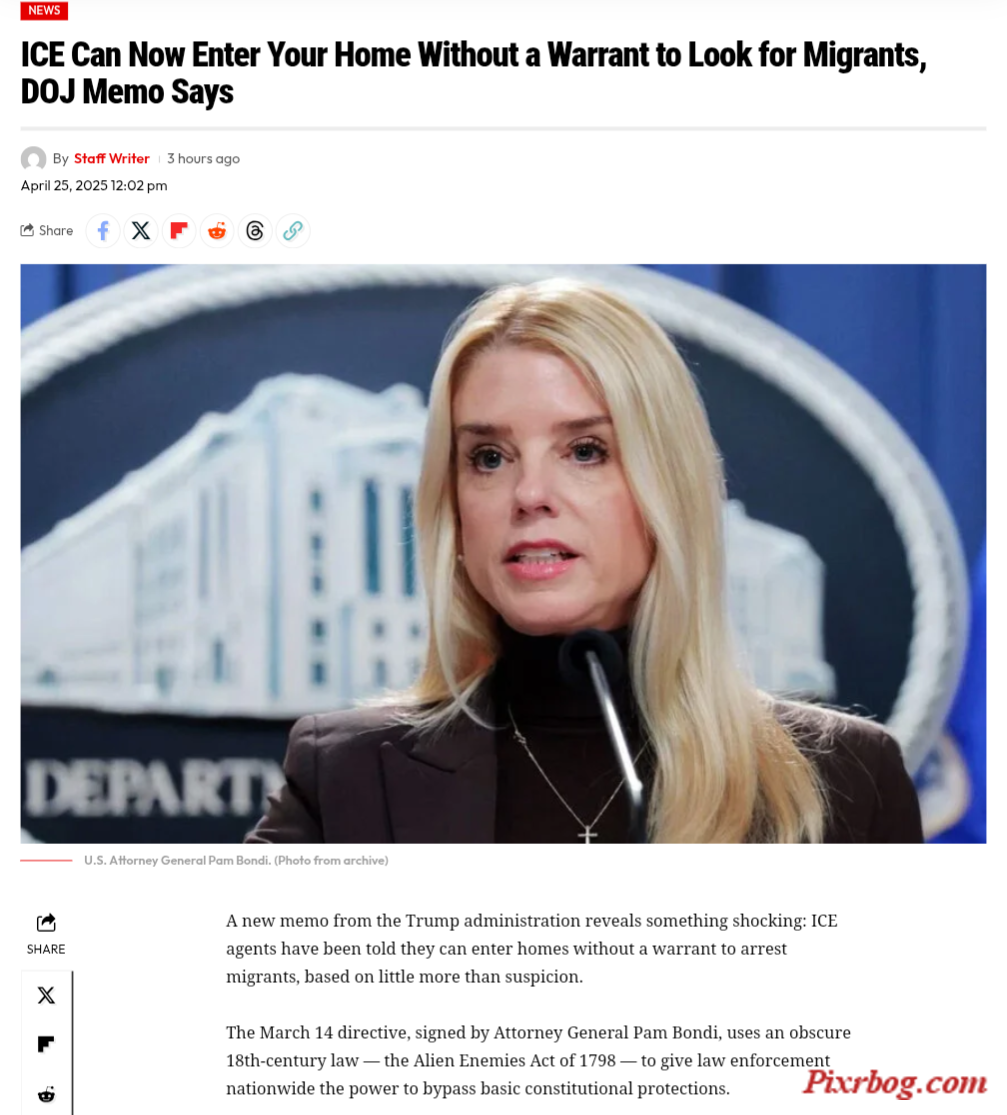This screenshot has width=1007, height=1115.
Task: Click the ICE warrant article headline
Action: (474, 73)
